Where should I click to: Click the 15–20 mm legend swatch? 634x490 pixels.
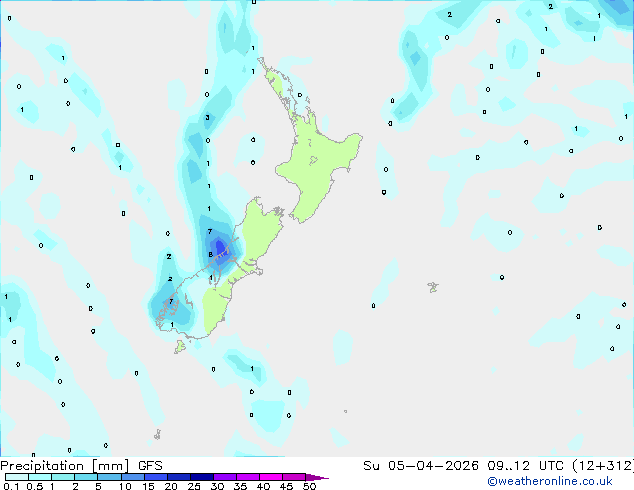click(x=156, y=477)
